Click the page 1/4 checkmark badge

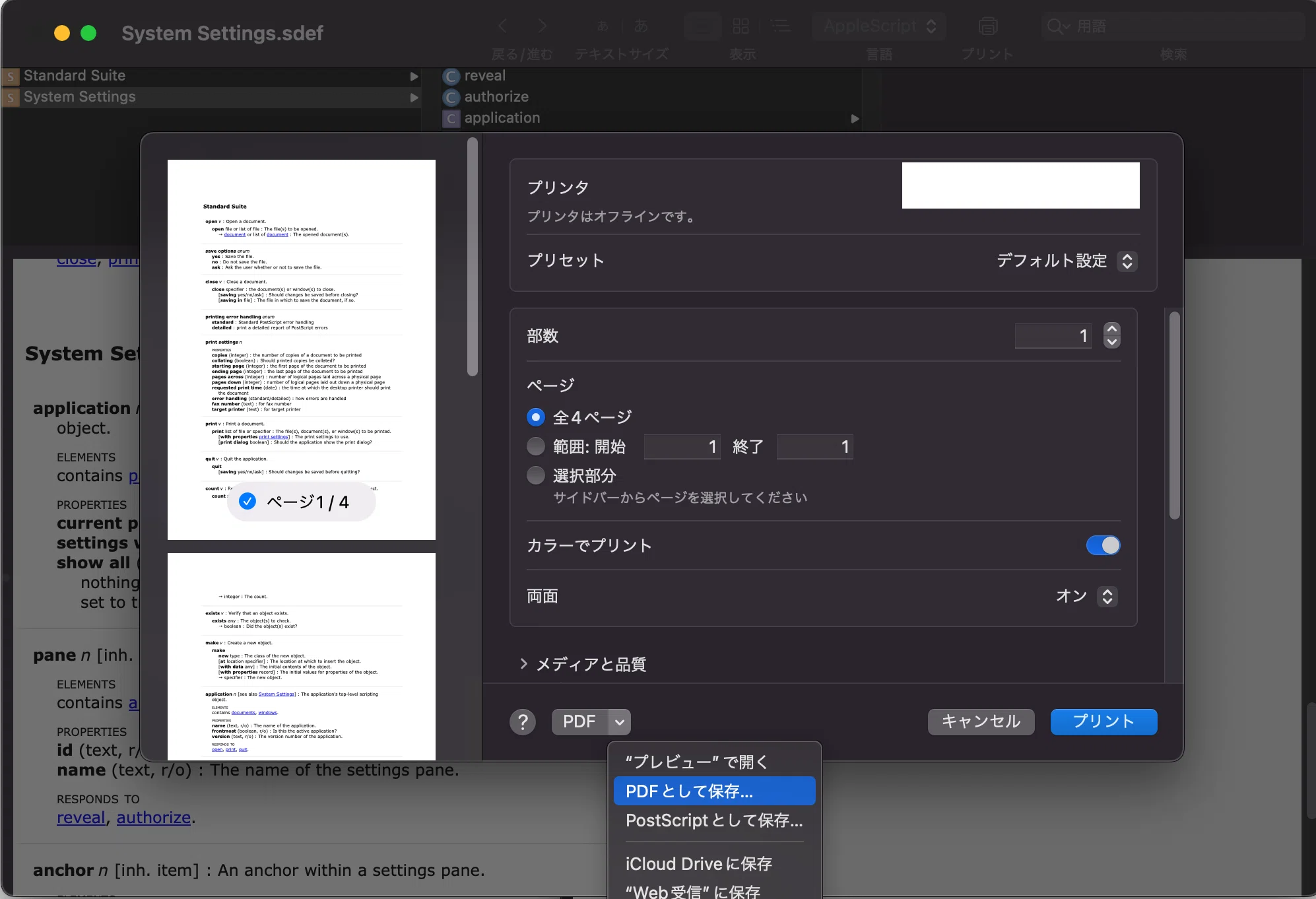247,502
